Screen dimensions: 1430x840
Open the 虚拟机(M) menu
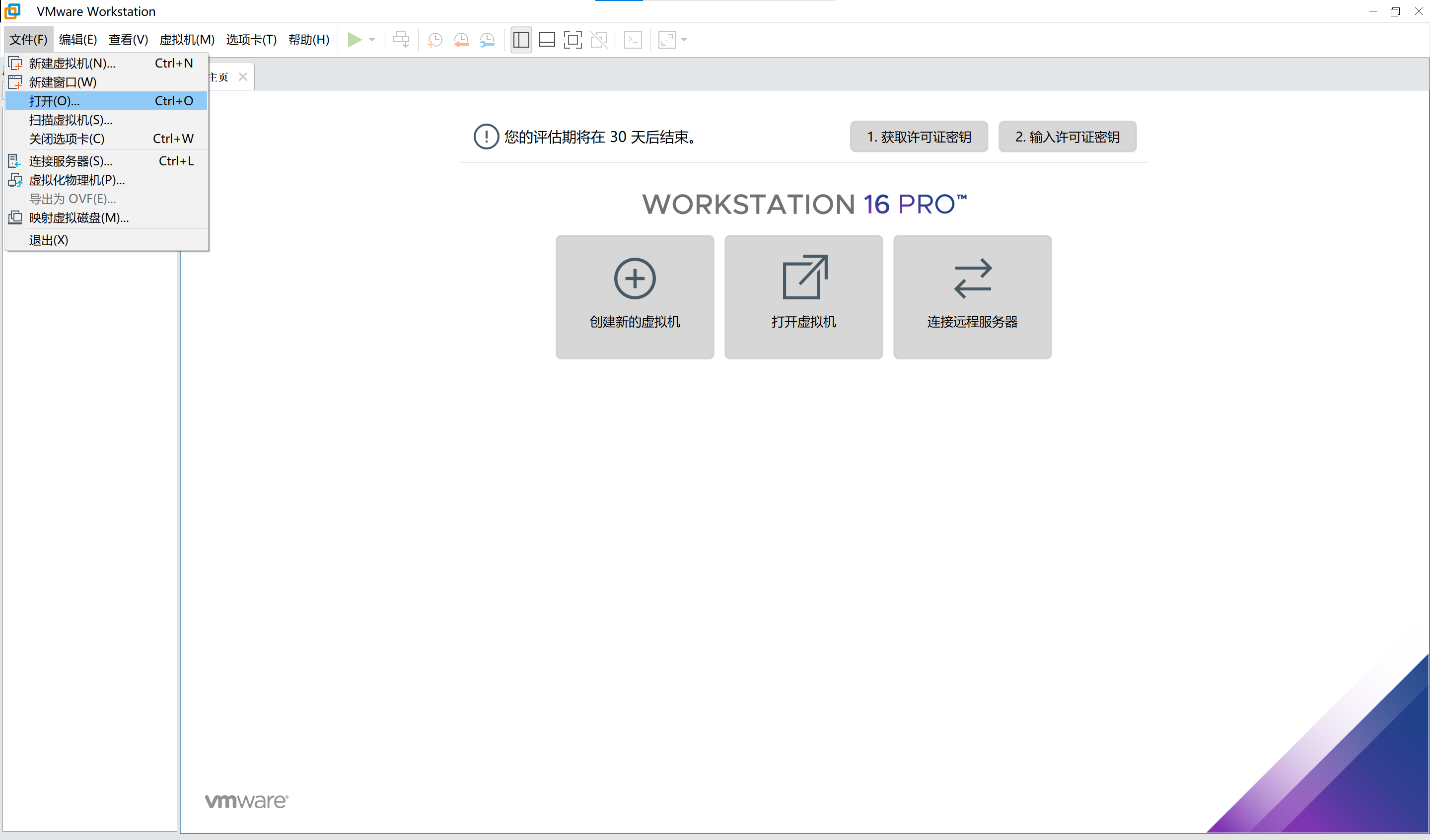tap(187, 40)
